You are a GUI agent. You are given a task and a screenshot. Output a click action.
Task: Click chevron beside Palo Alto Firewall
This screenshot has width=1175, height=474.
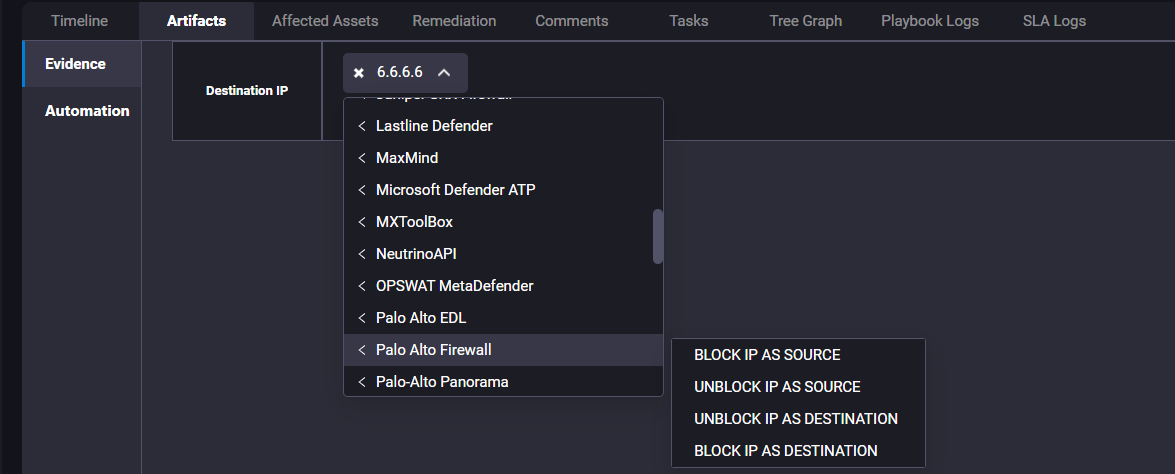(x=362, y=350)
